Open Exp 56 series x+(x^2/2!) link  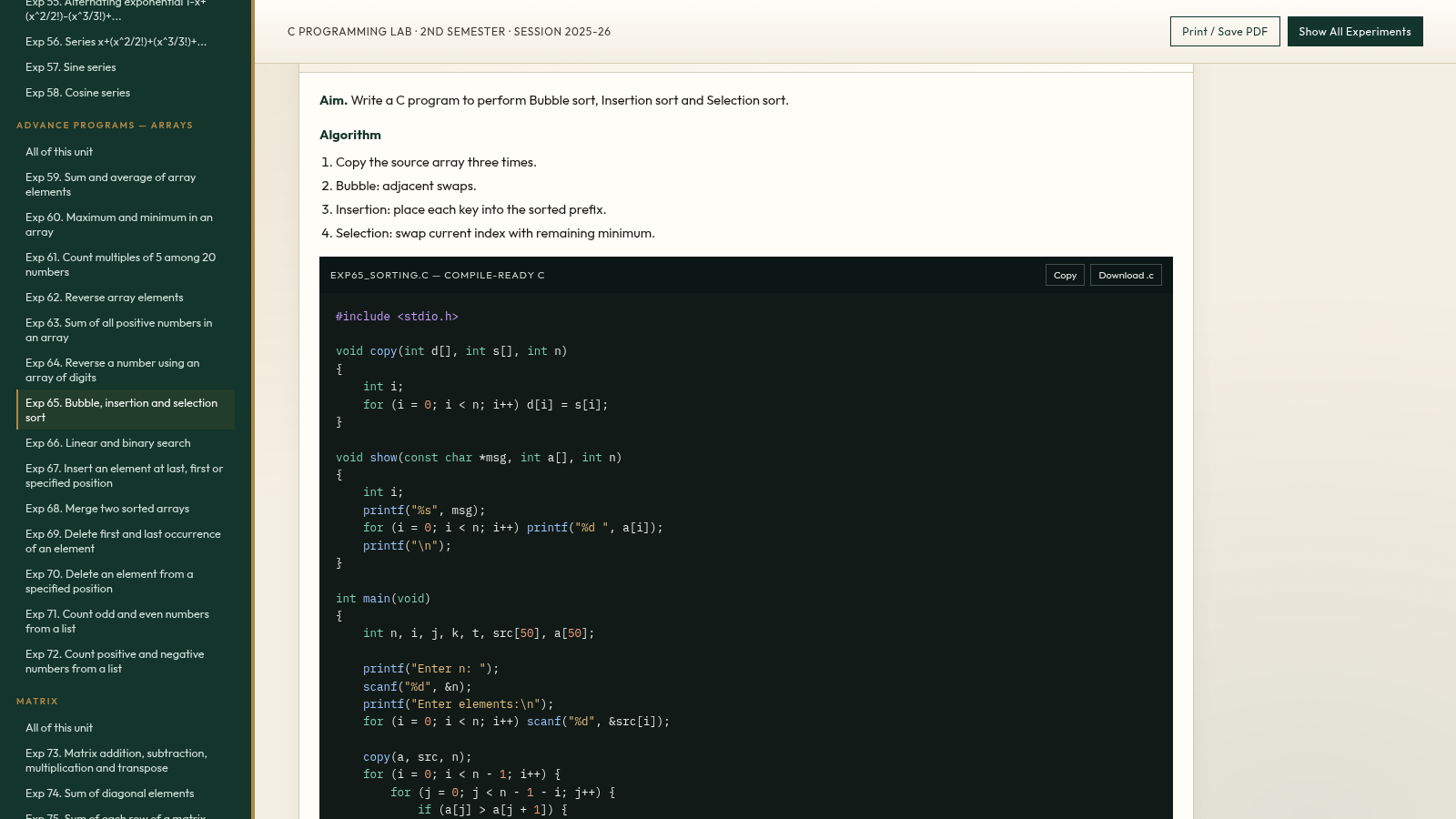[x=126, y=42]
